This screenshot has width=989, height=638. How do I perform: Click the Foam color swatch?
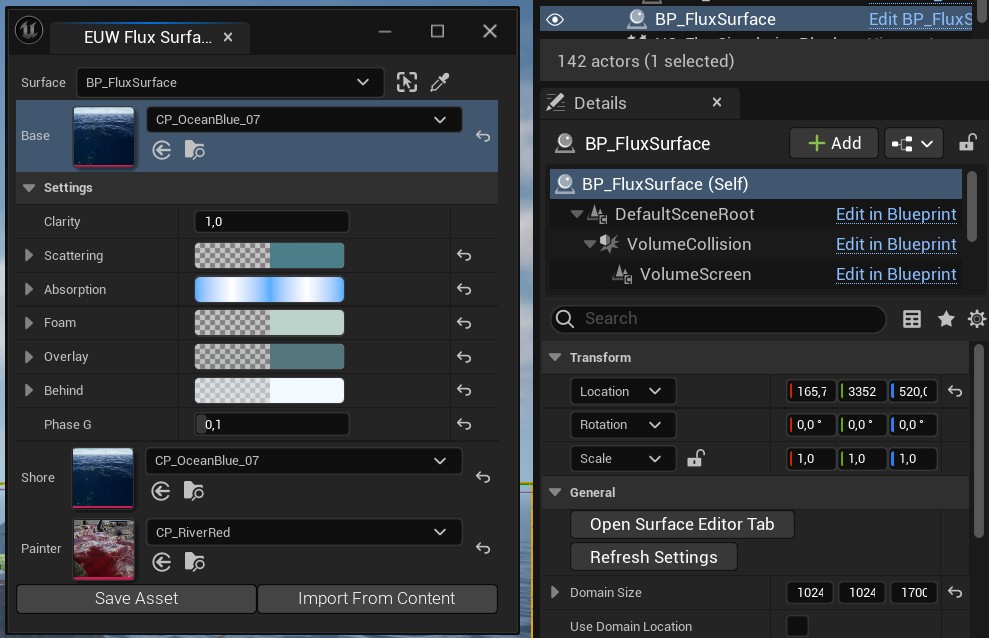coord(269,323)
